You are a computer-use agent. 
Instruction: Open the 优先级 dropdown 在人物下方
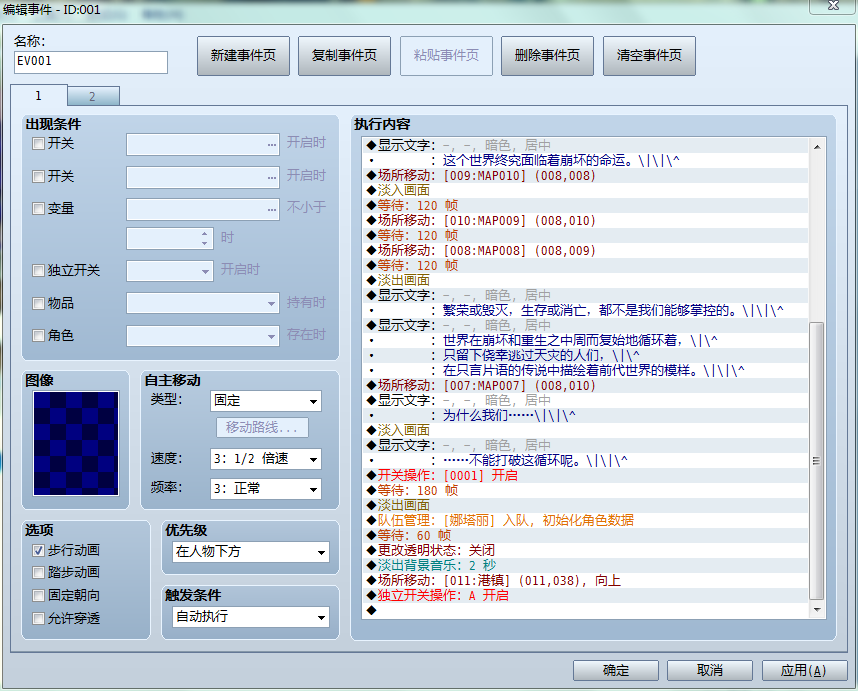[x=251, y=552]
